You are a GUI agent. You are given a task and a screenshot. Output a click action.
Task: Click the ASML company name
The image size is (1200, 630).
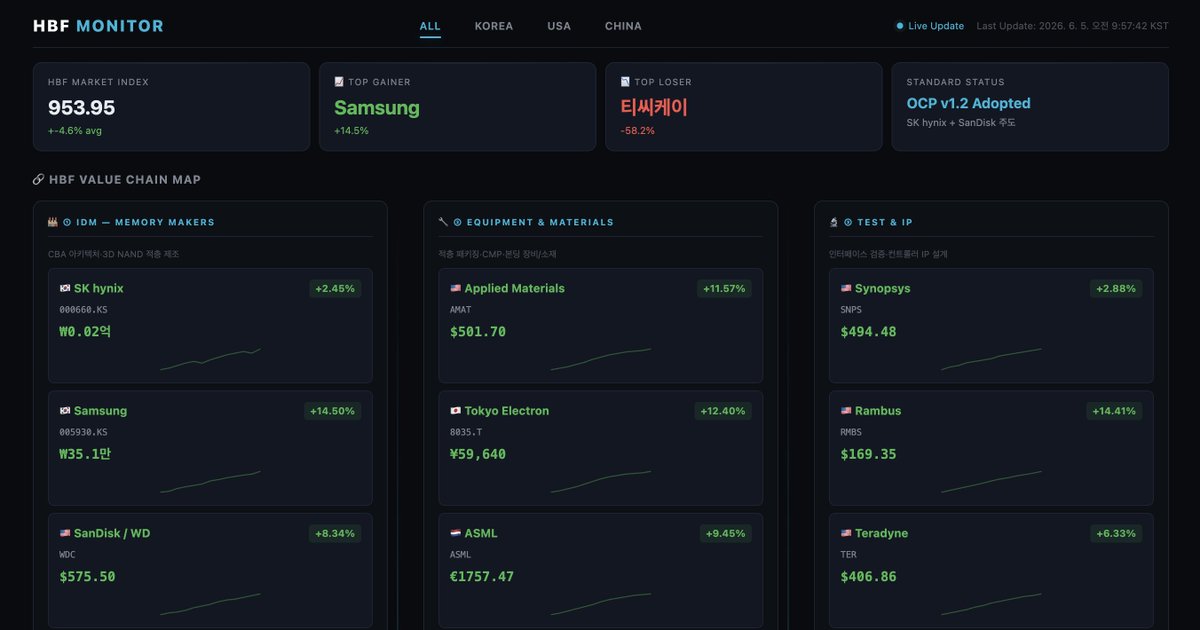(481, 533)
